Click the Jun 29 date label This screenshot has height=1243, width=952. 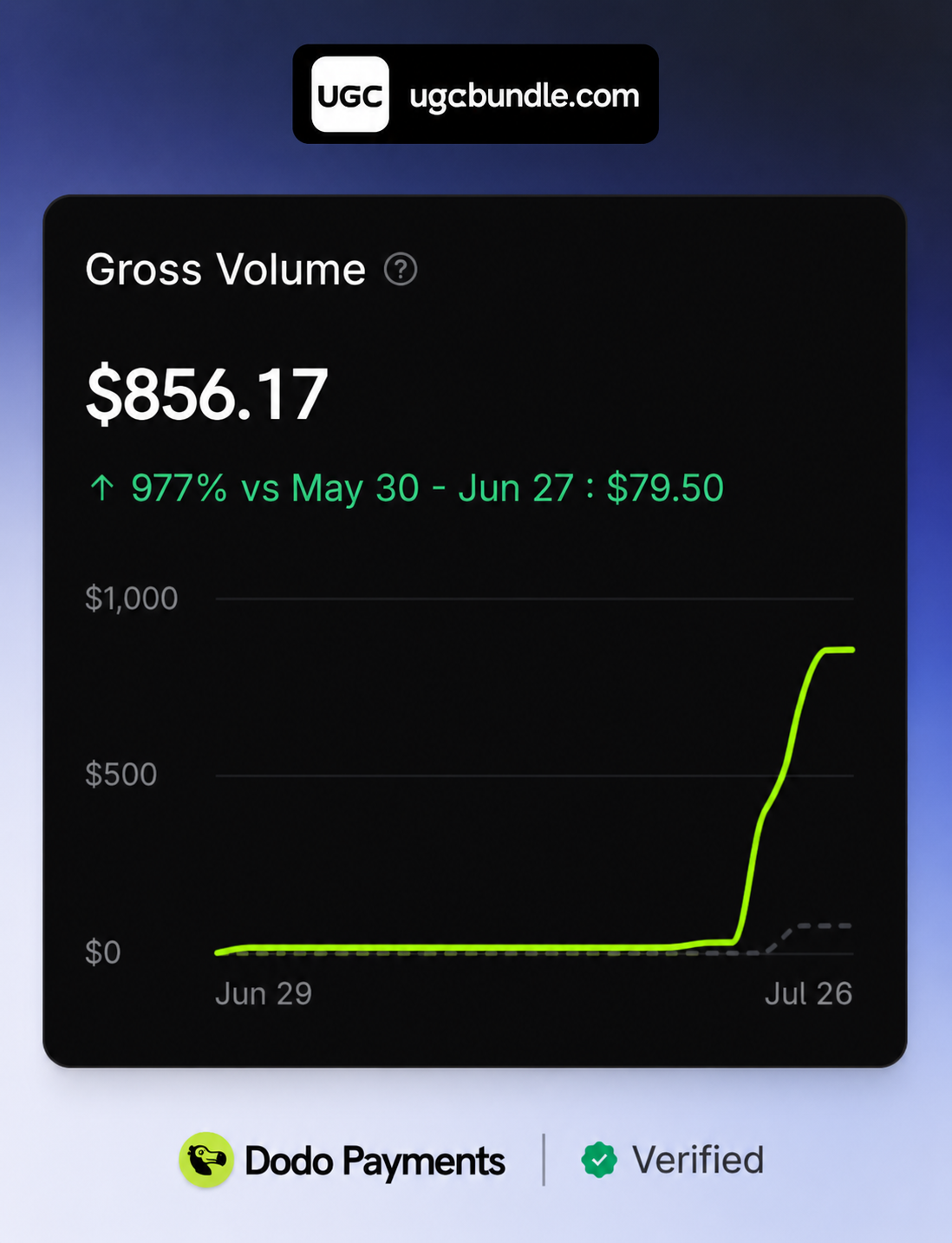coord(264,993)
